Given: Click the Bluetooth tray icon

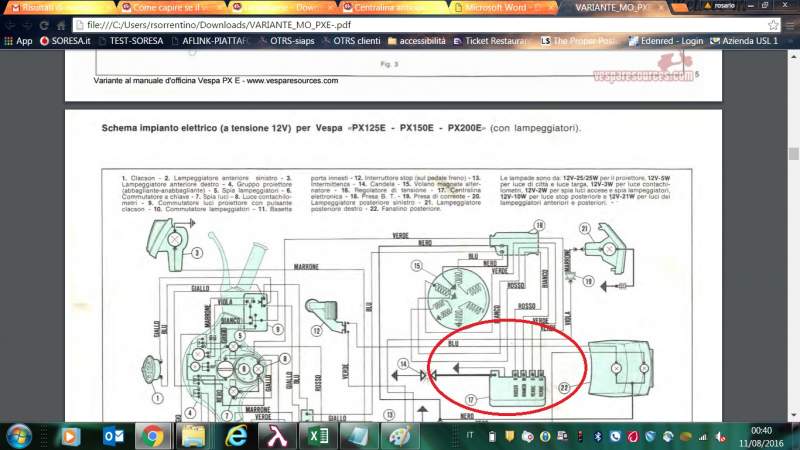Looking at the screenshot, I should [x=597, y=436].
